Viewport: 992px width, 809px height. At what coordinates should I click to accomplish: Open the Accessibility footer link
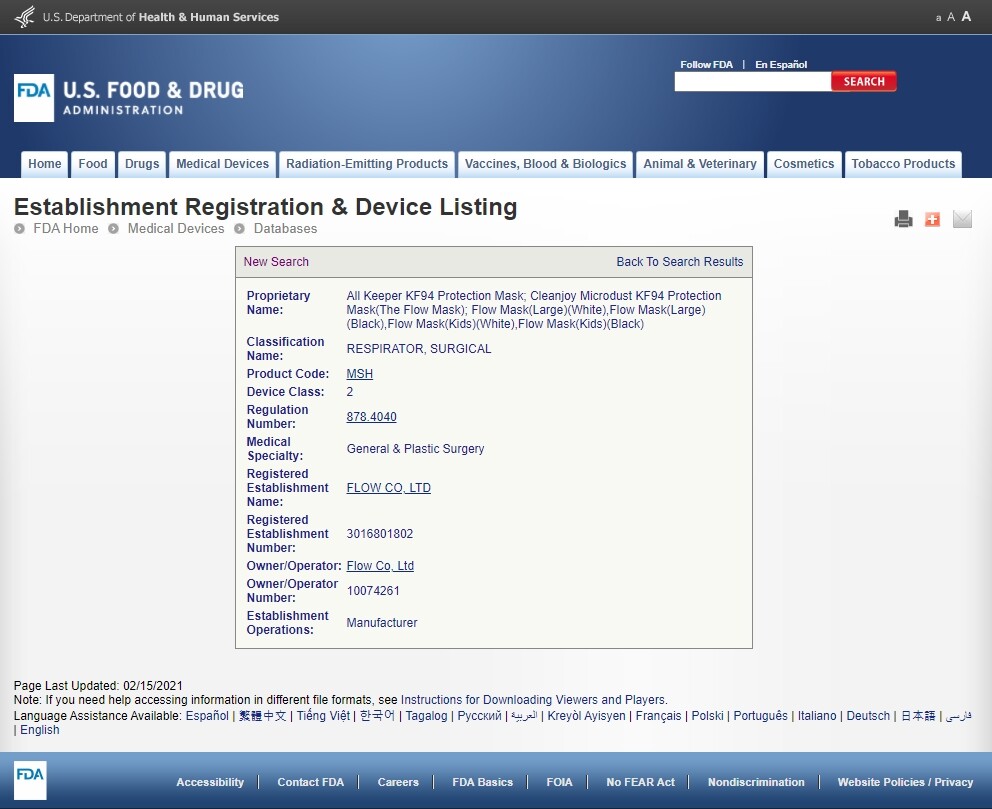click(x=210, y=782)
